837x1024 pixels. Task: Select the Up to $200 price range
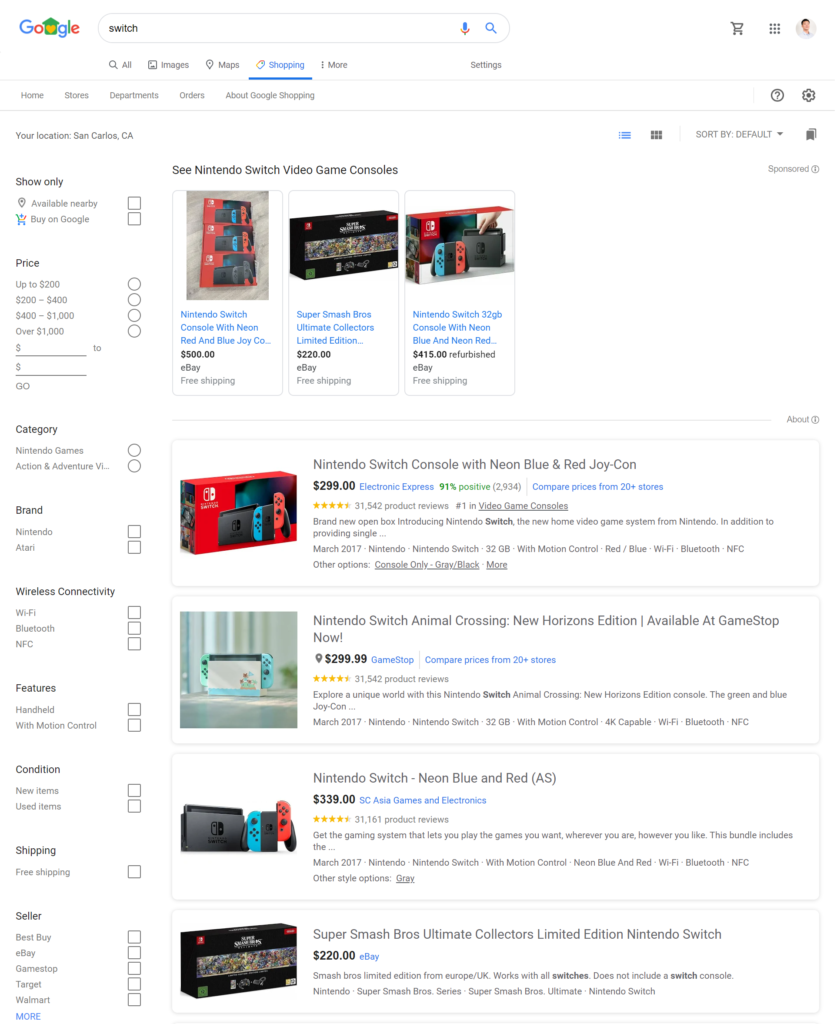point(134,284)
